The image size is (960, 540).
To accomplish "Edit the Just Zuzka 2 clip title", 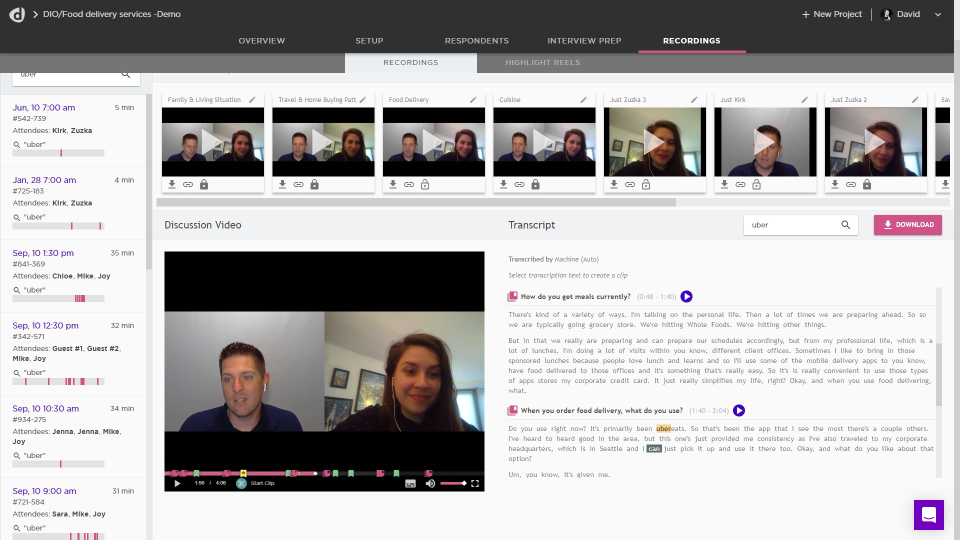I will click(x=915, y=100).
